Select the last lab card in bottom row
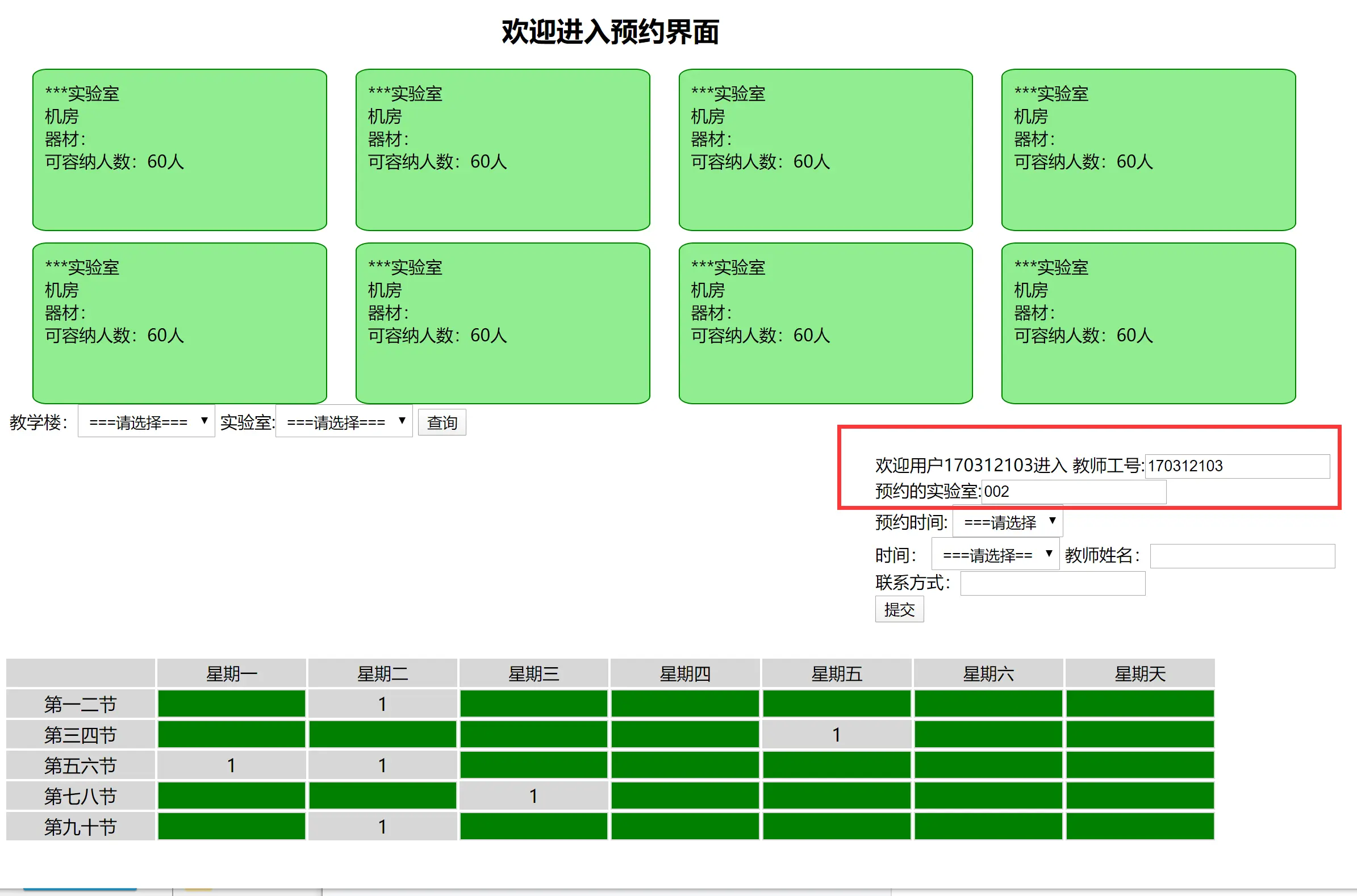 click(x=1148, y=324)
